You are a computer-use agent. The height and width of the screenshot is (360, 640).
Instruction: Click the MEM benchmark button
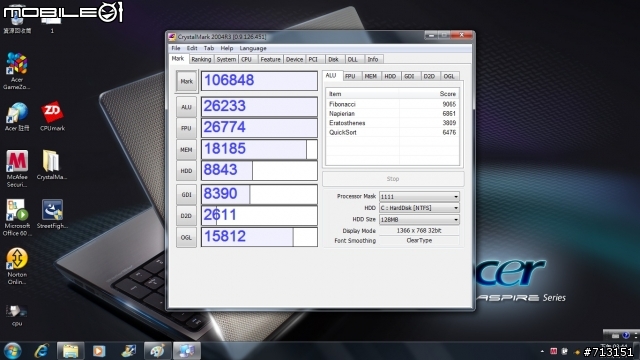click(186, 150)
